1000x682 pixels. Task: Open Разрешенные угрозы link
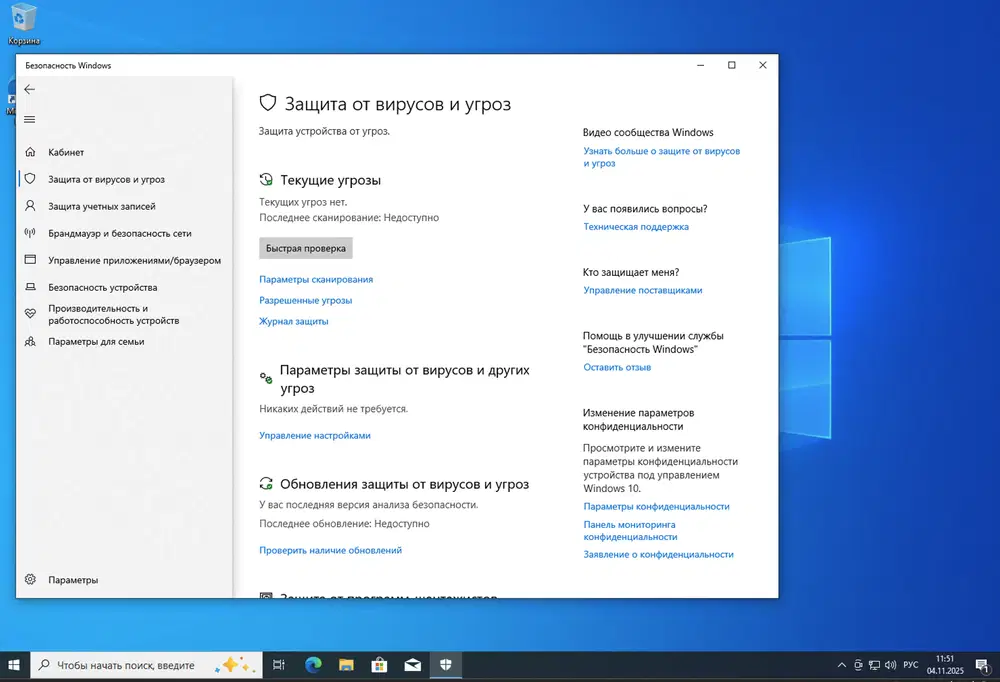point(305,300)
